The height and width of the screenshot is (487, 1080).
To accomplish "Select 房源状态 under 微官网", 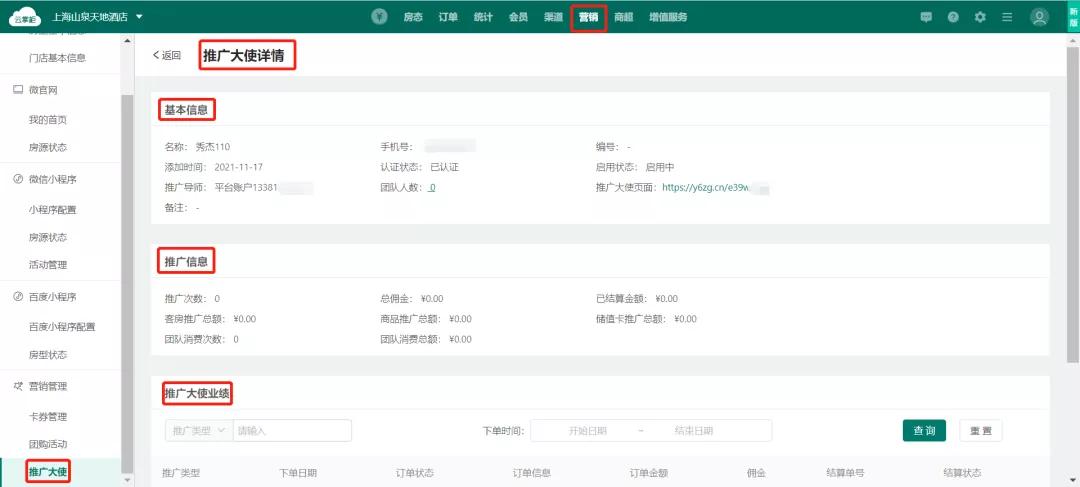I will (x=48, y=147).
